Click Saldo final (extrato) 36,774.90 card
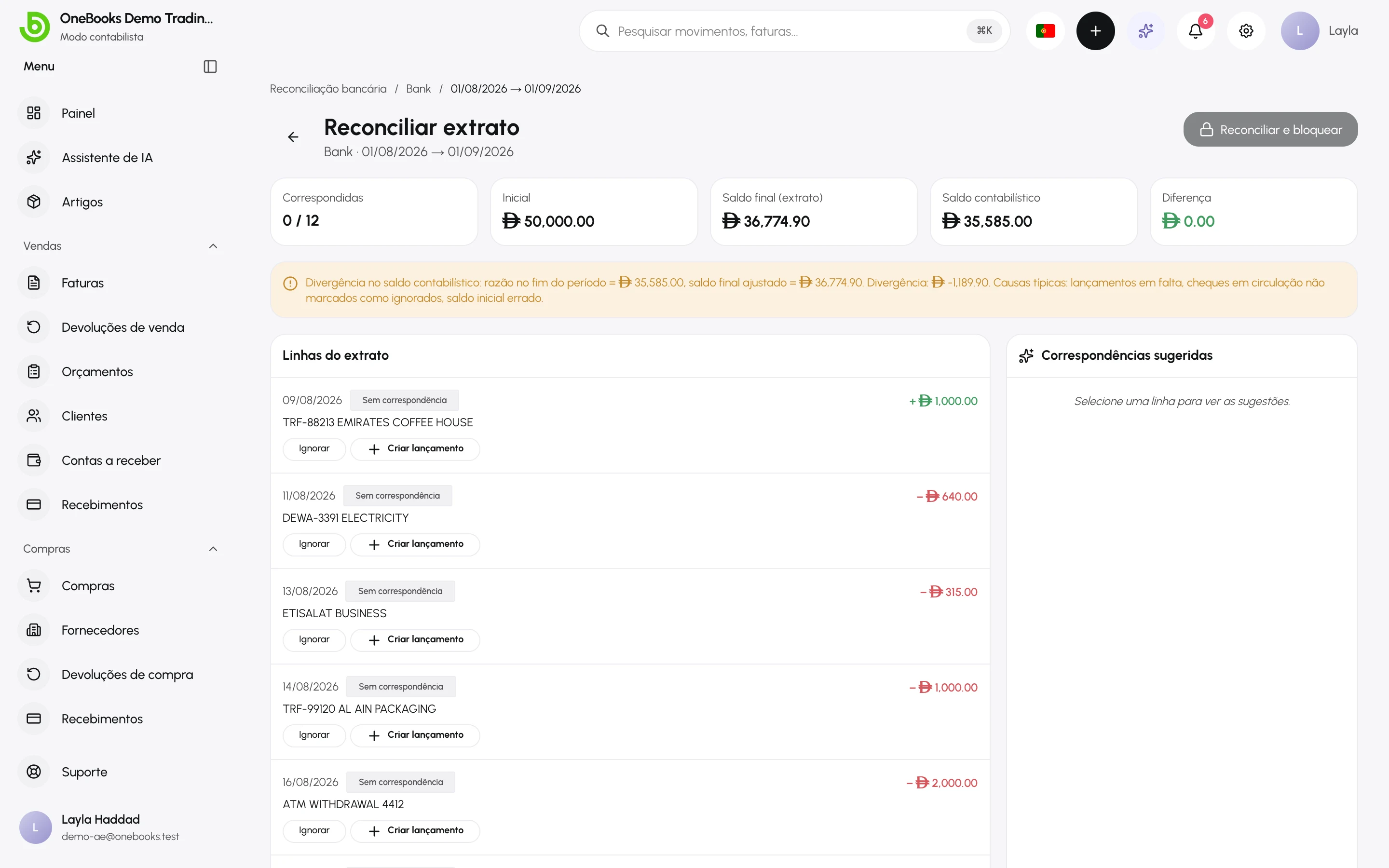Screen dimensions: 1389x868 [813, 212]
